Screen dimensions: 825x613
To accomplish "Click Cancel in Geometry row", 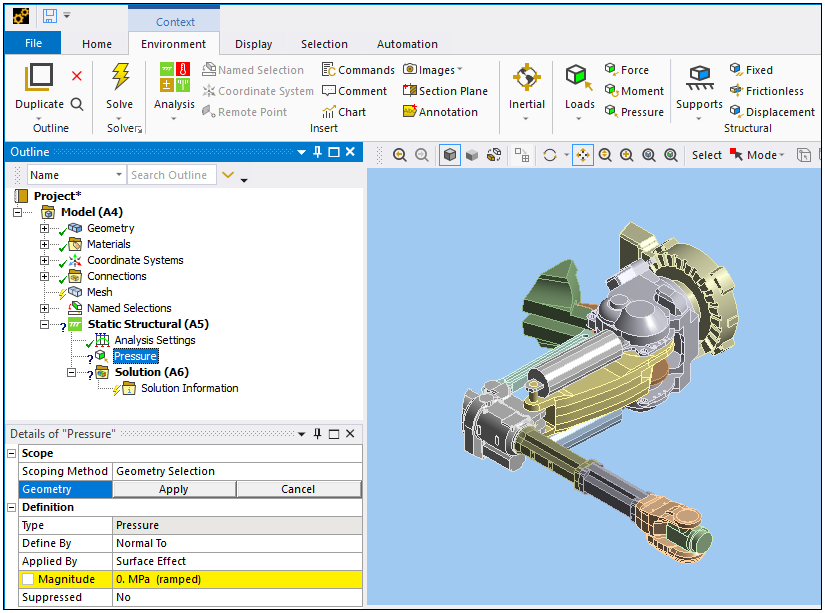I will 298,489.
